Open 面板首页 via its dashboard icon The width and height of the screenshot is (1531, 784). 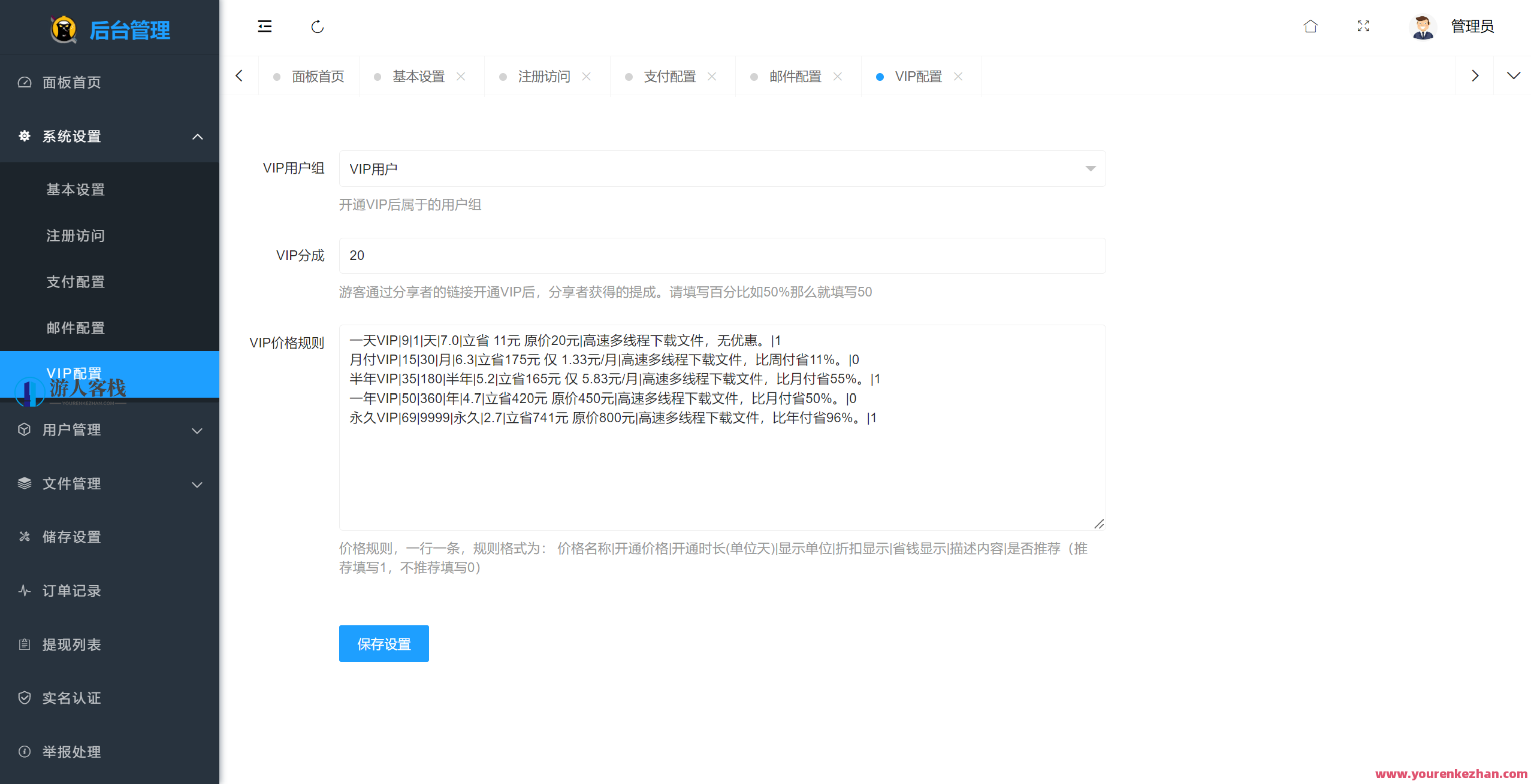click(x=25, y=82)
